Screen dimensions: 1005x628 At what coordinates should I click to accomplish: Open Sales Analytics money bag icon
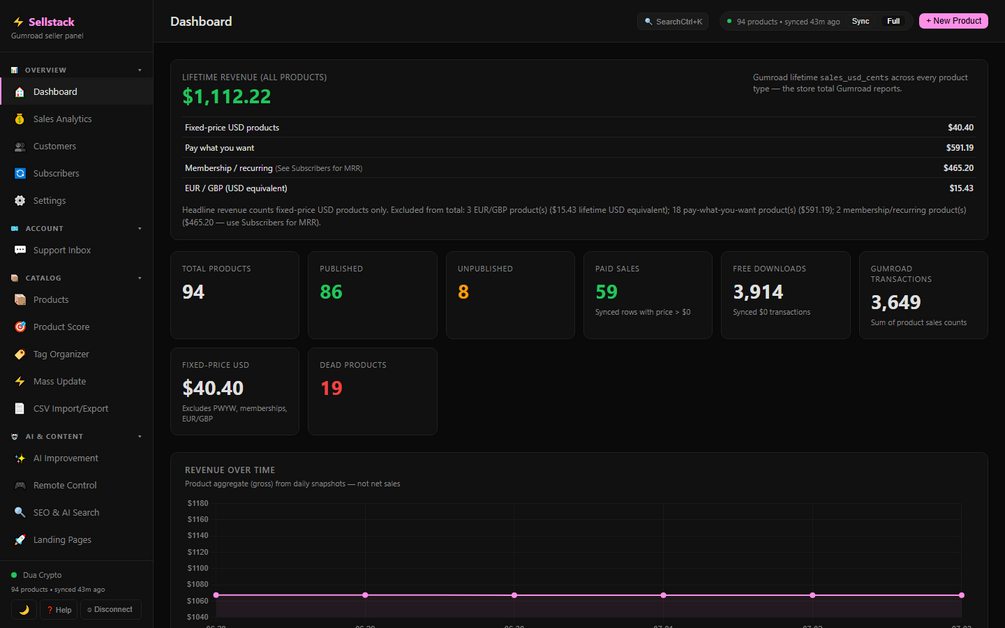tap(20, 119)
